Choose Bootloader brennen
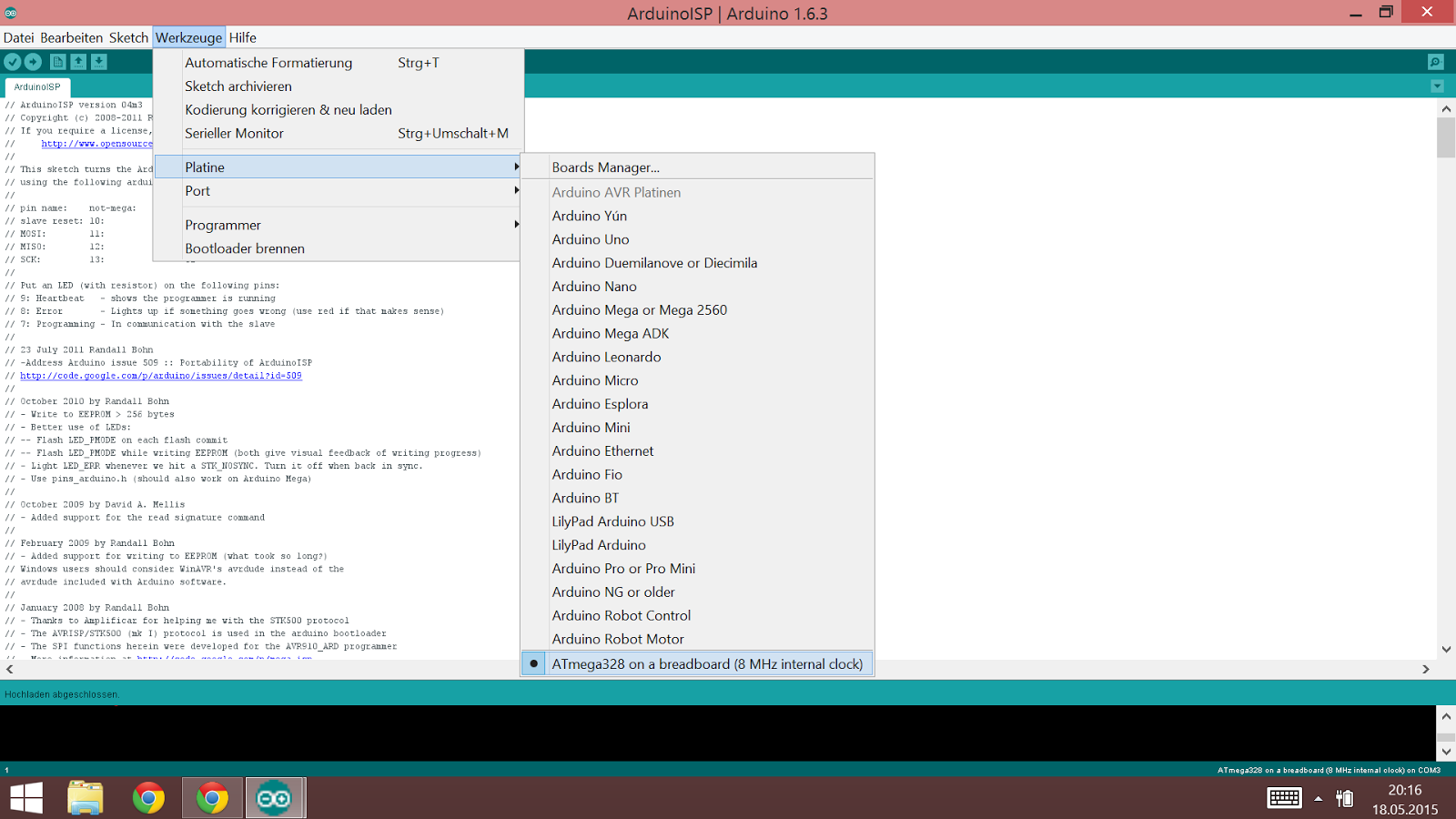Image resolution: width=1456 pixels, height=819 pixels. click(339, 248)
